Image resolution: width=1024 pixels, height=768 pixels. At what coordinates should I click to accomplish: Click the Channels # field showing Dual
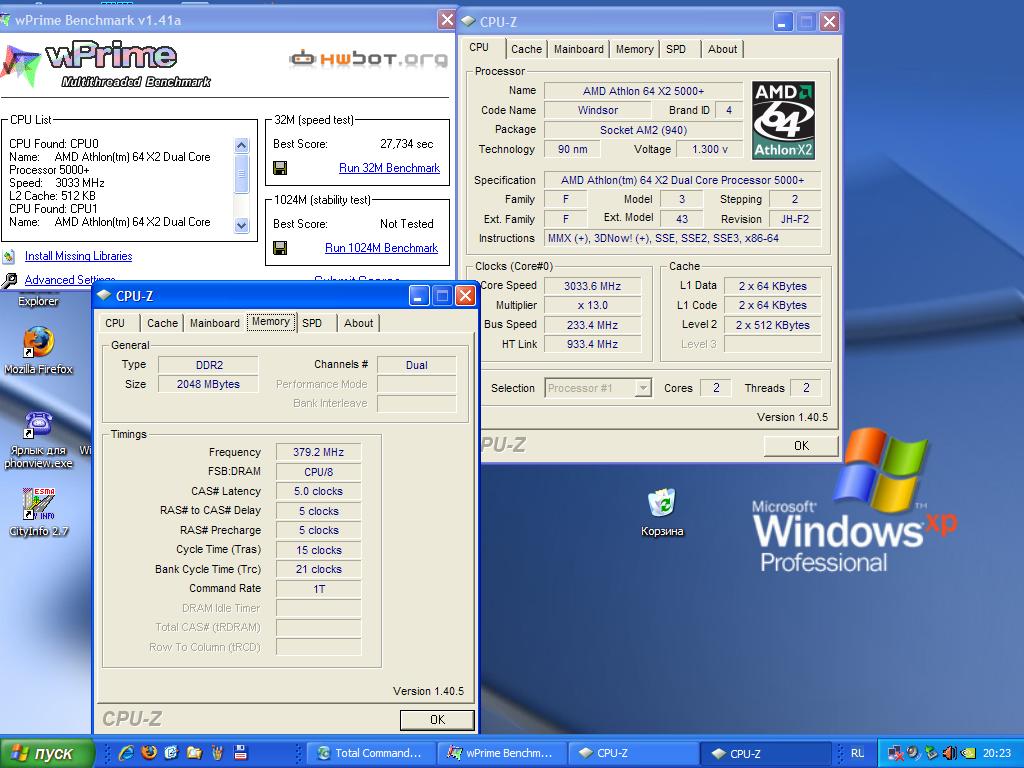pyautogui.click(x=417, y=365)
